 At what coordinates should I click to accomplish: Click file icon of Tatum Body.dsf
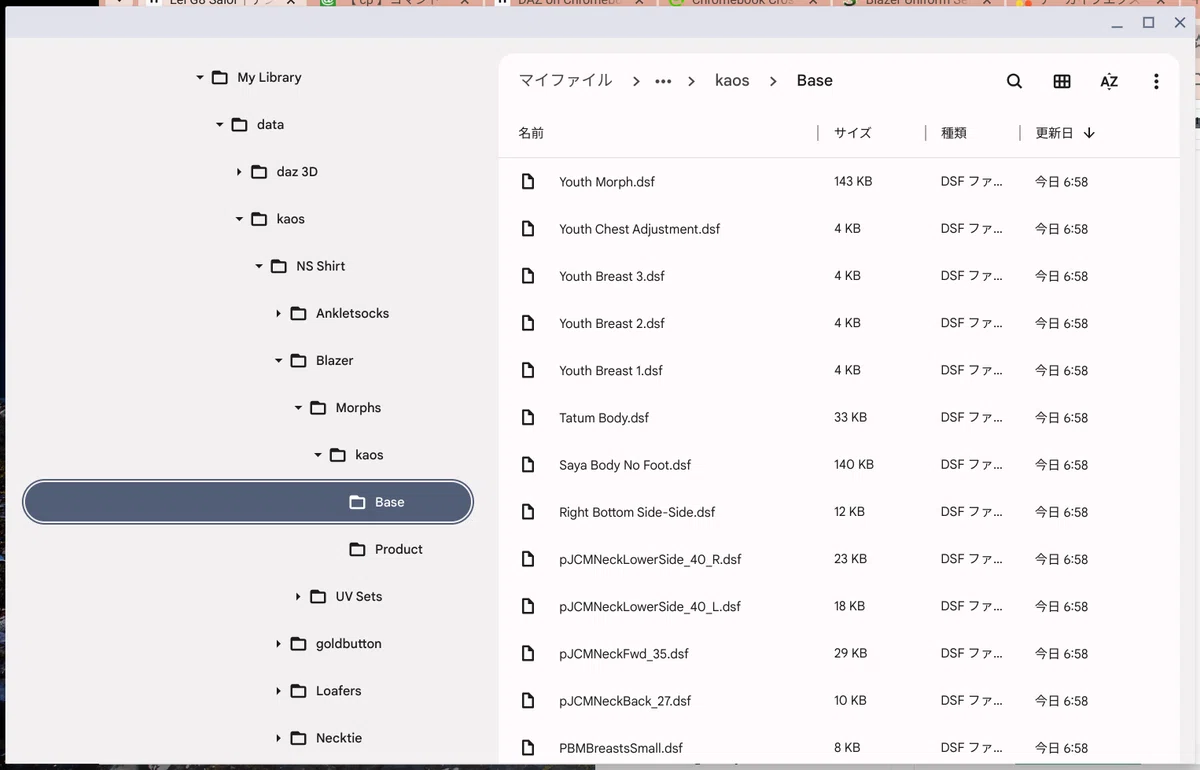pos(528,418)
